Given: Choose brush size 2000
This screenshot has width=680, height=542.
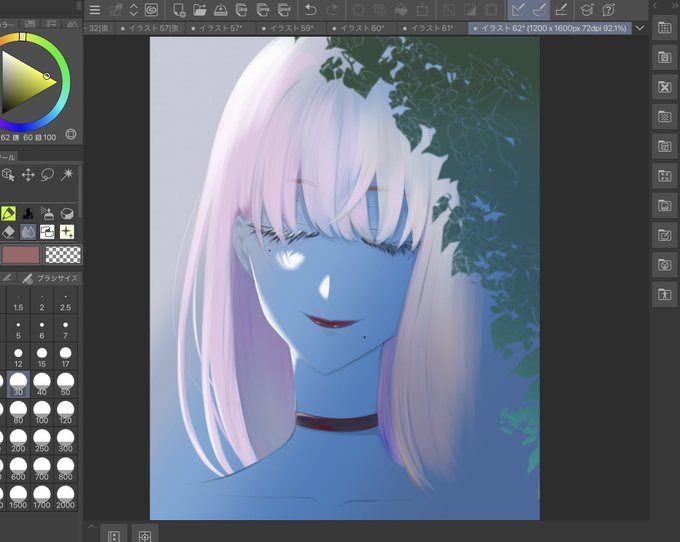Looking at the screenshot, I should point(65,497).
